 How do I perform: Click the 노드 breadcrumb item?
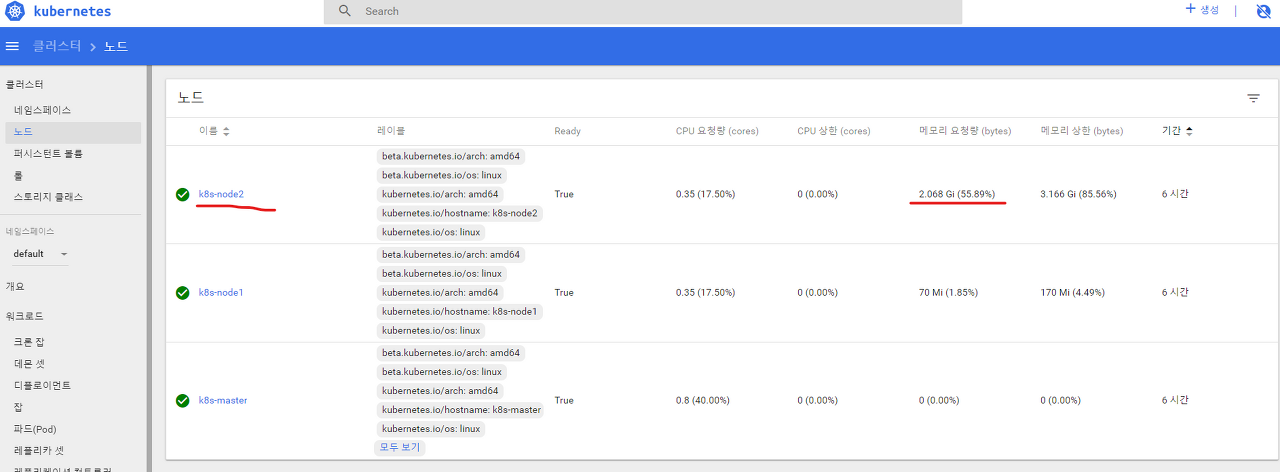pos(116,46)
